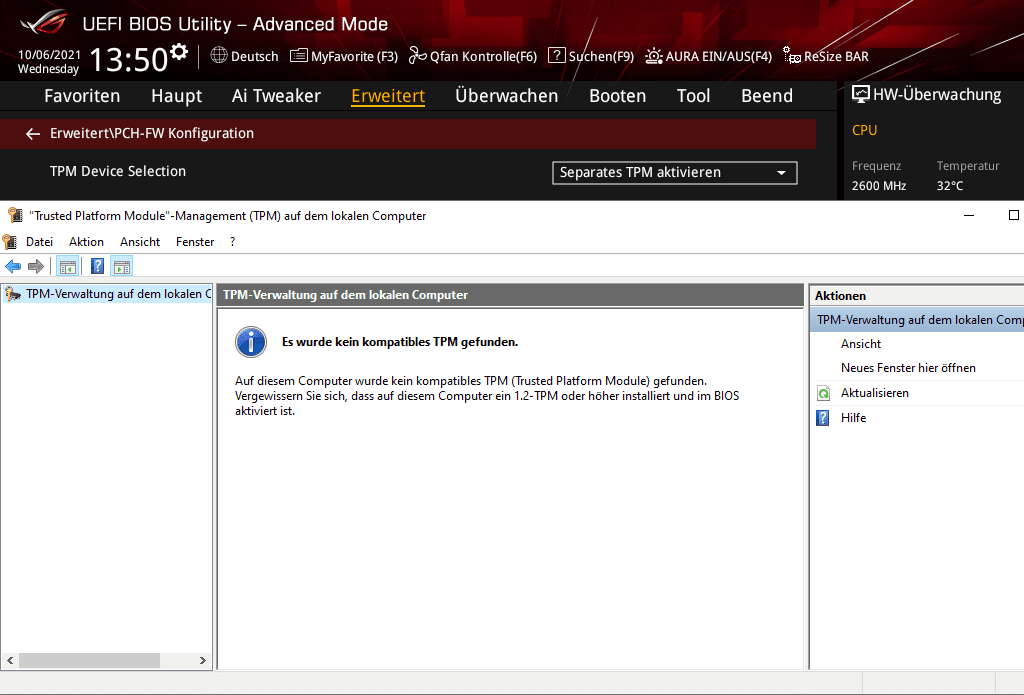This screenshot has height=695, width=1024.
Task: Click the HW-Überwachung monitor icon
Action: coord(861,95)
